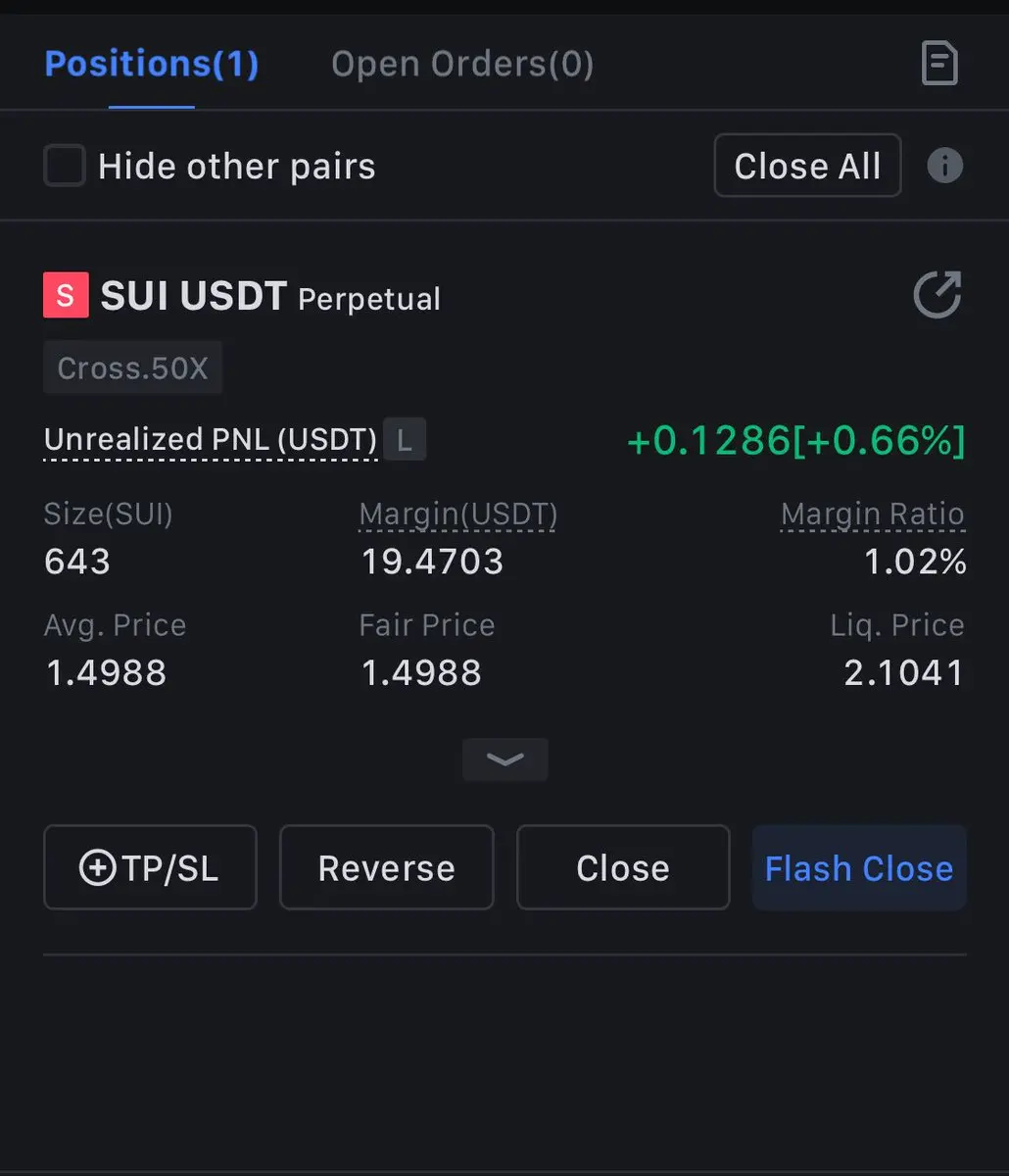Click the info icon beside Close All
Viewport: 1009px width, 1176px height.
pyautogui.click(x=944, y=166)
